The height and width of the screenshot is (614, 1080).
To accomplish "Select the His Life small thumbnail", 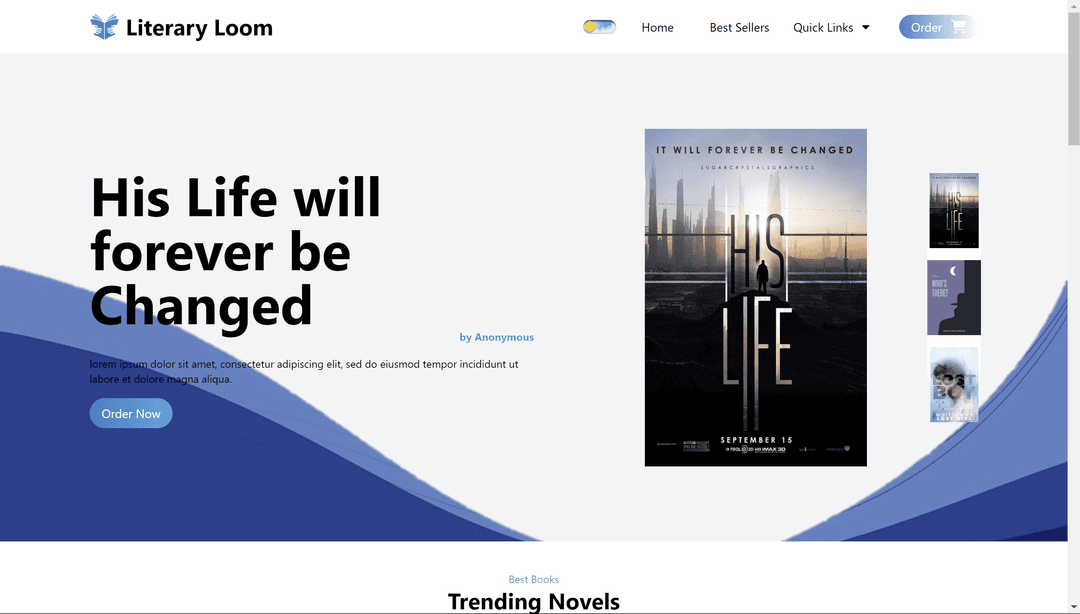I will 953,211.
